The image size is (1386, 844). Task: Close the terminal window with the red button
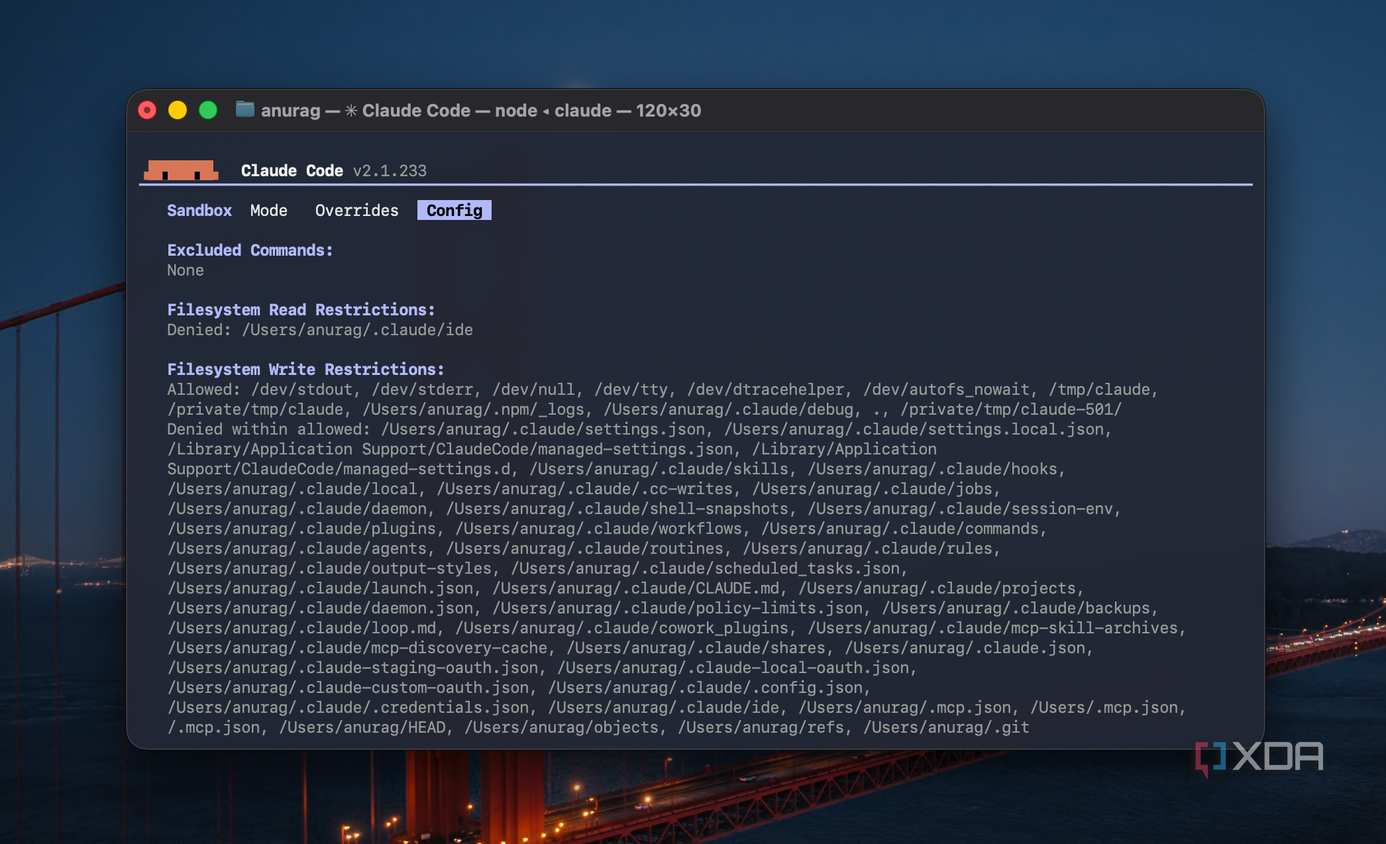pos(147,110)
